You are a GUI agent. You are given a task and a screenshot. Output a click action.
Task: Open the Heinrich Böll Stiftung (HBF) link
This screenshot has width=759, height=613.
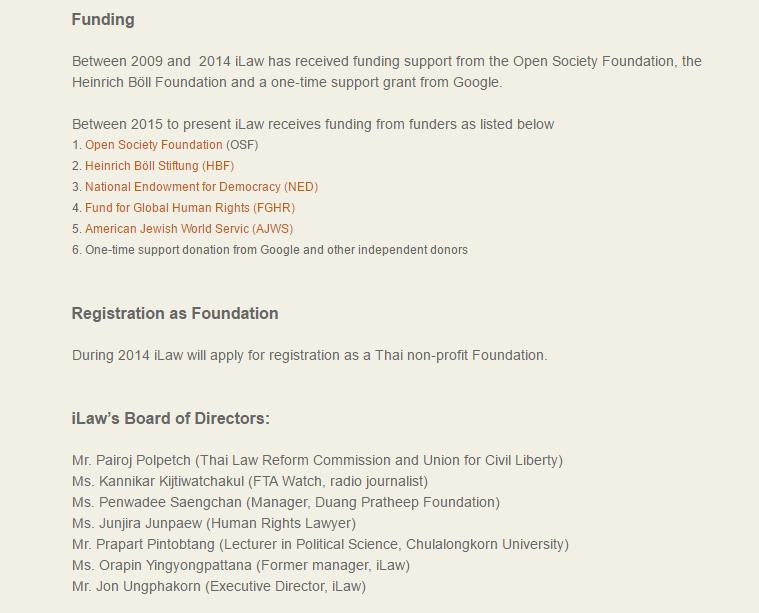(159, 166)
